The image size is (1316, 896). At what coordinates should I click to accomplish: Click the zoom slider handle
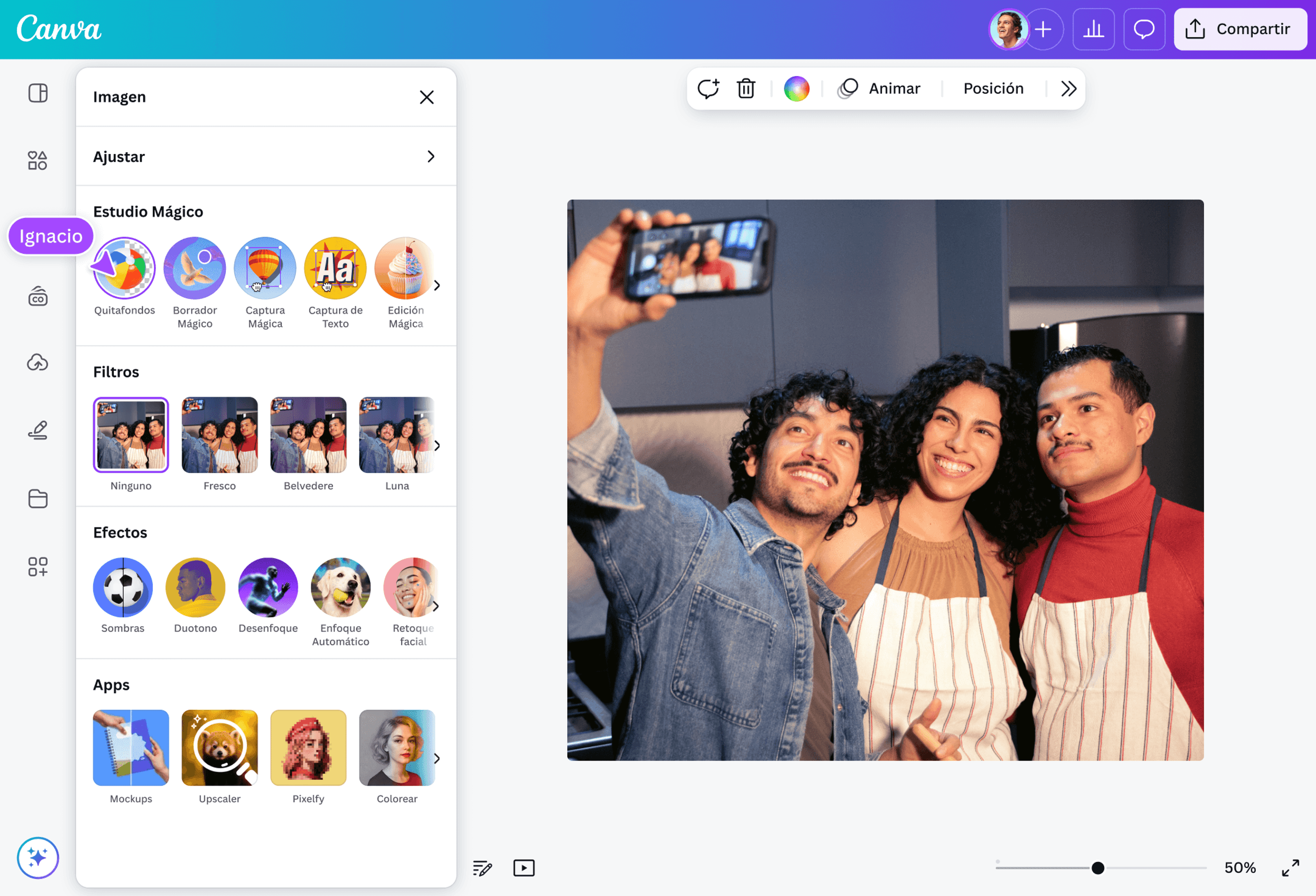coord(1097,868)
